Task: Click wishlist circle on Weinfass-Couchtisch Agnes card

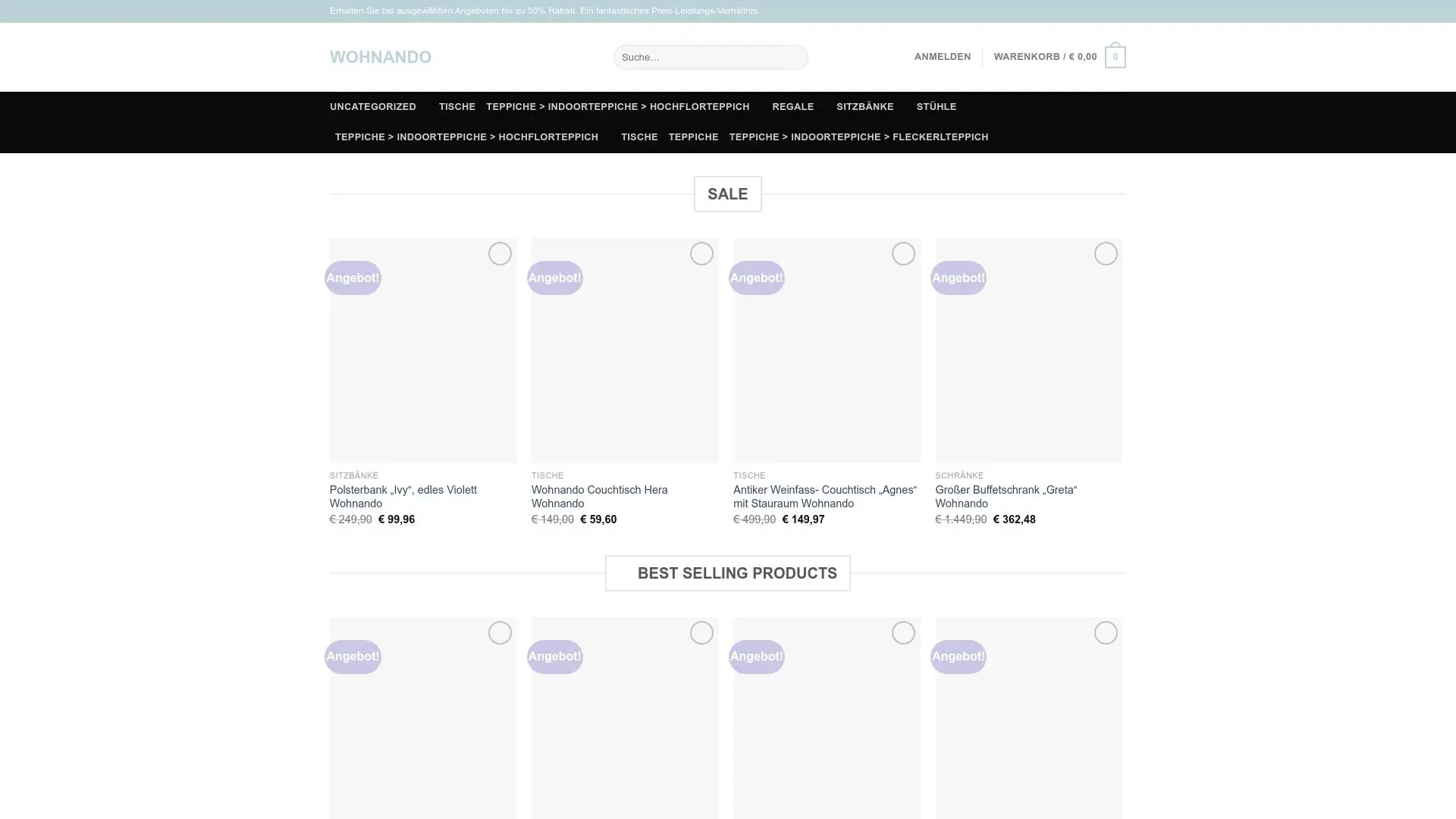Action: click(902, 253)
